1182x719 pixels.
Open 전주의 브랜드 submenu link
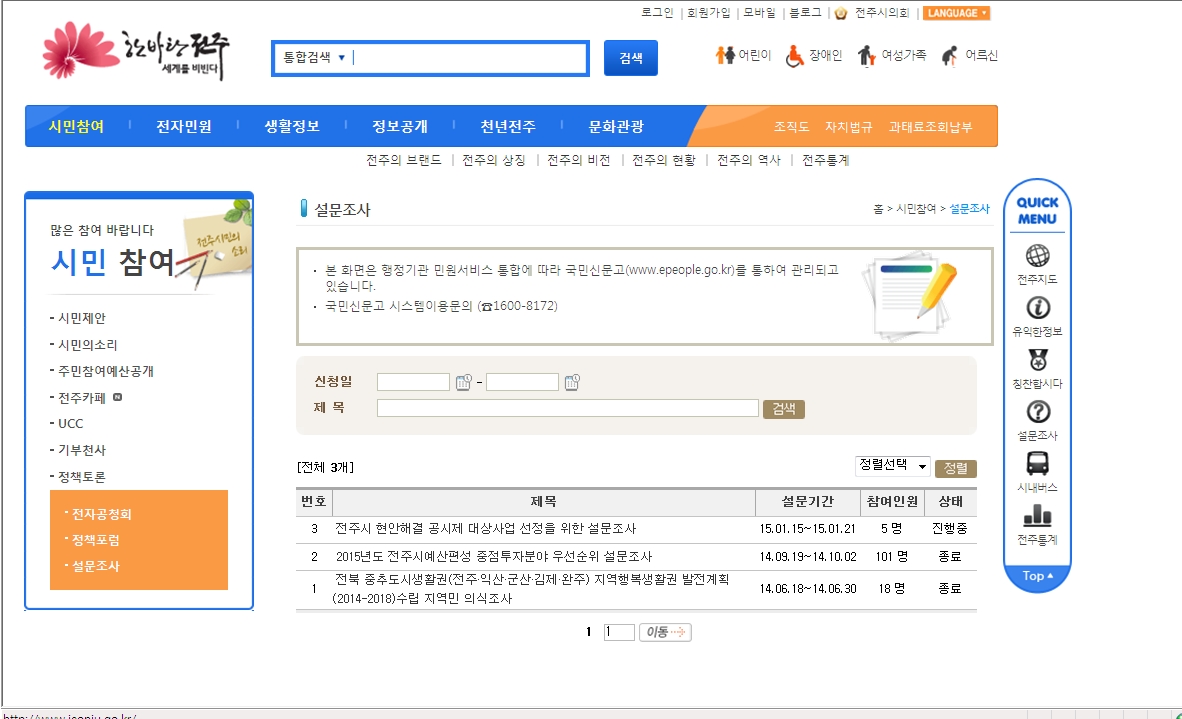[404, 160]
